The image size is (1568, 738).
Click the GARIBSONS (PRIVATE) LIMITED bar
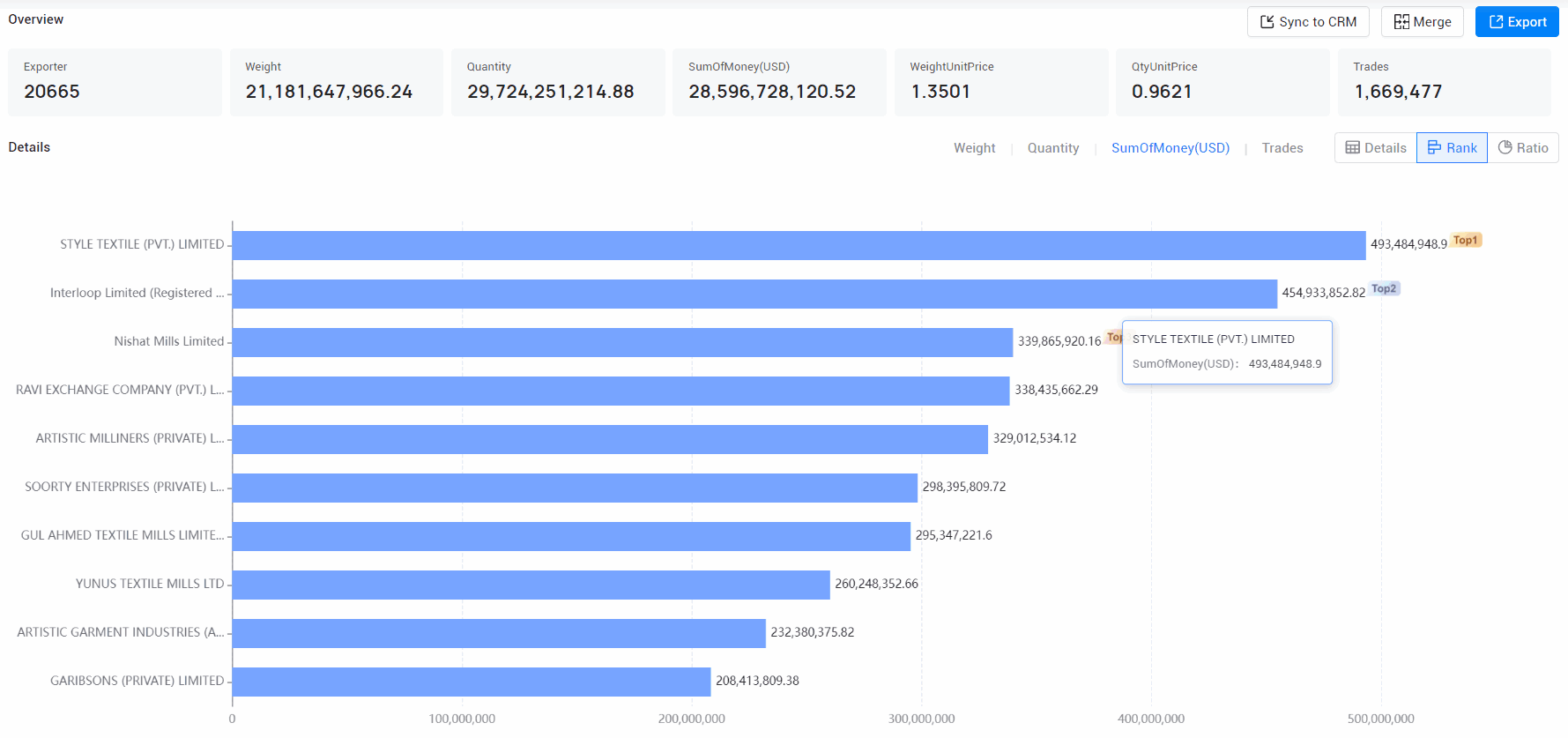click(472, 682)
